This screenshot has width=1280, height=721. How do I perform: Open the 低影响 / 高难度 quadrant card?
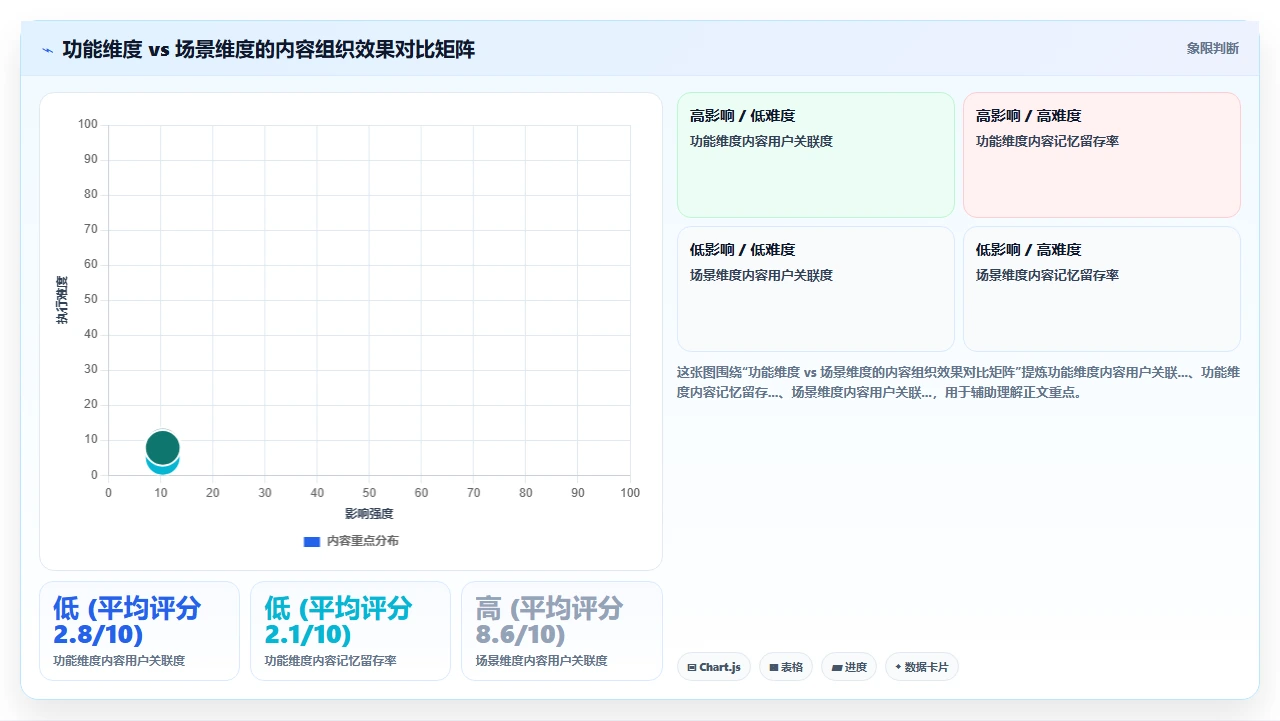coord(1102,289)
